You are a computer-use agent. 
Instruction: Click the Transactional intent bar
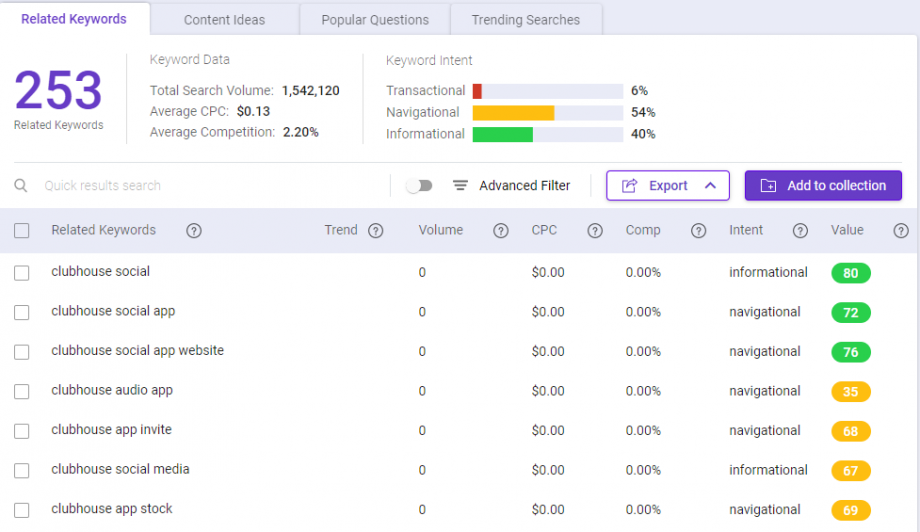pos(547,91)
